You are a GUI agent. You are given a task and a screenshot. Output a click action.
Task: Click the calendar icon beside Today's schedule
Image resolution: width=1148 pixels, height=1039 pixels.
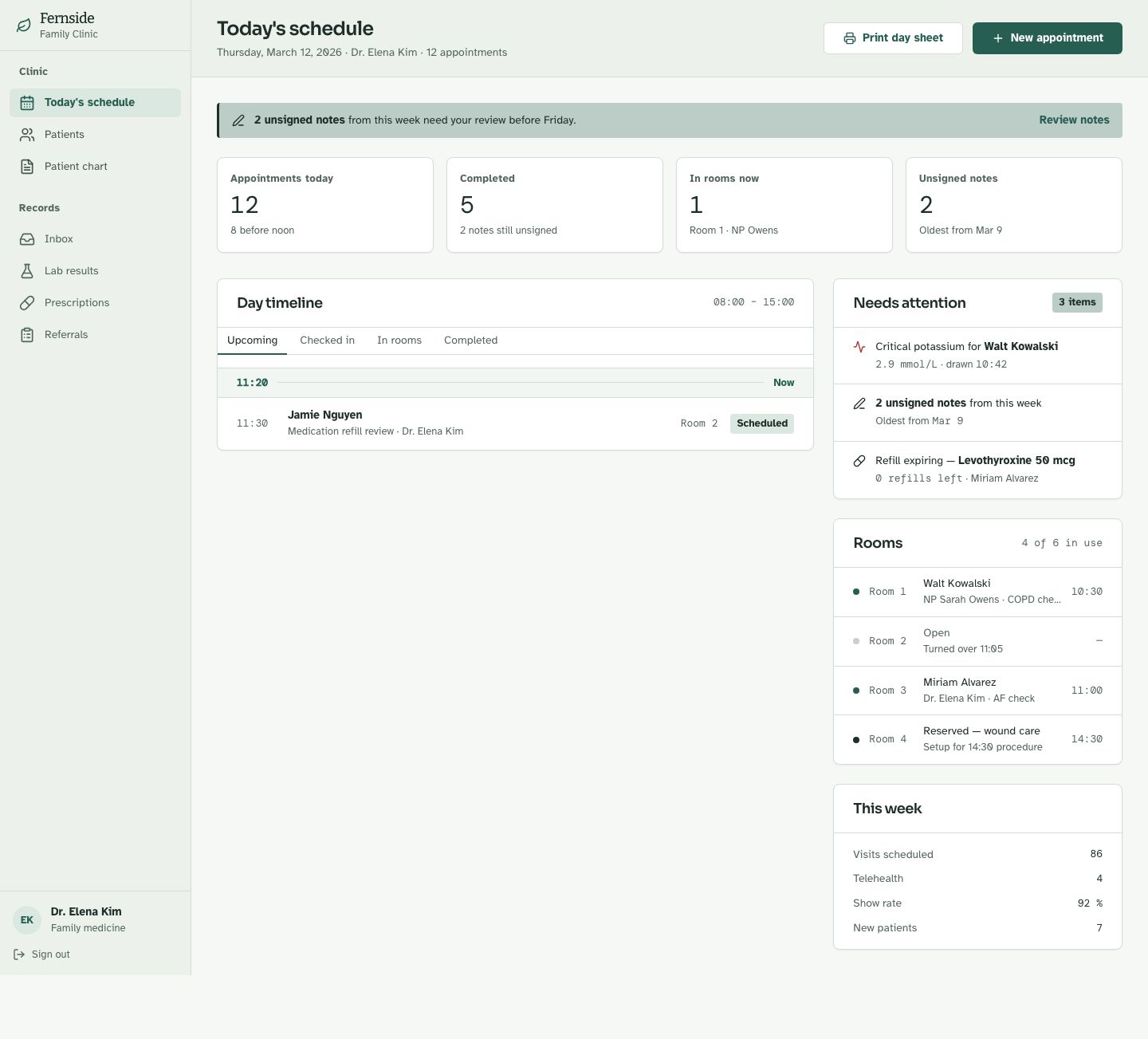(27, 103)
